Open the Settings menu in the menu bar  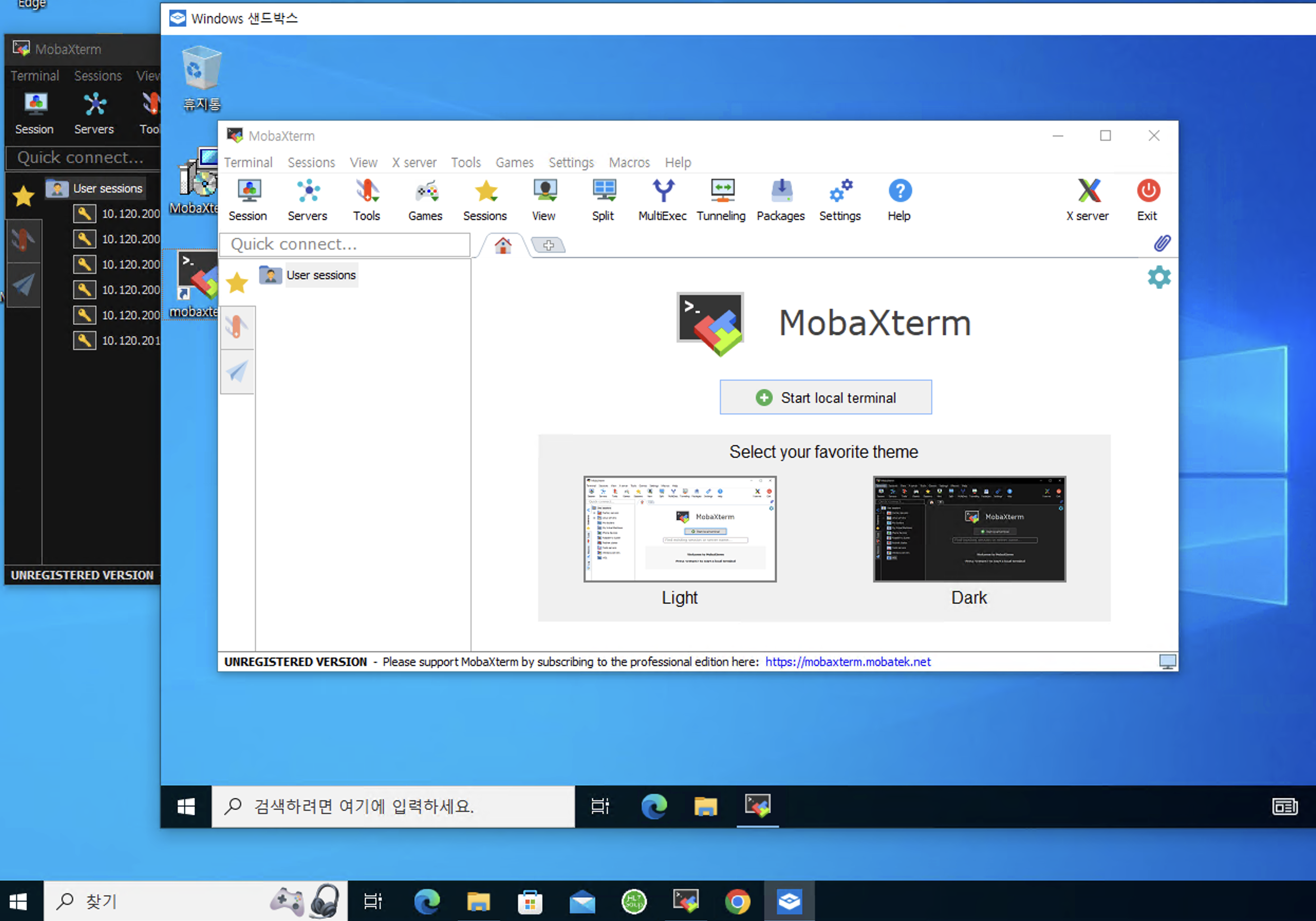[x=571, y=162]
